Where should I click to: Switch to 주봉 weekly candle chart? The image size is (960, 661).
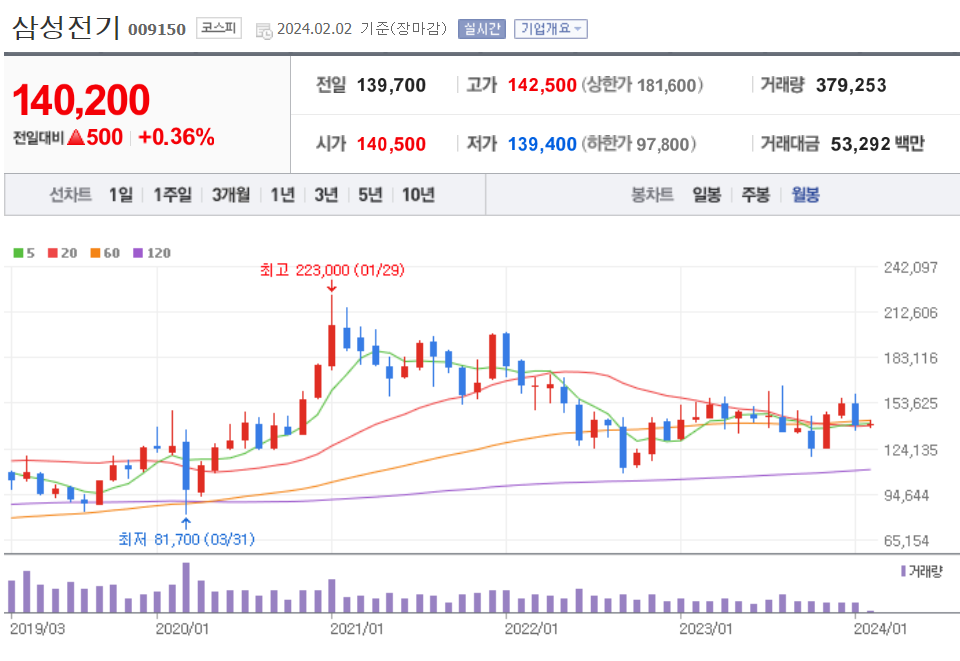point(756,195)
